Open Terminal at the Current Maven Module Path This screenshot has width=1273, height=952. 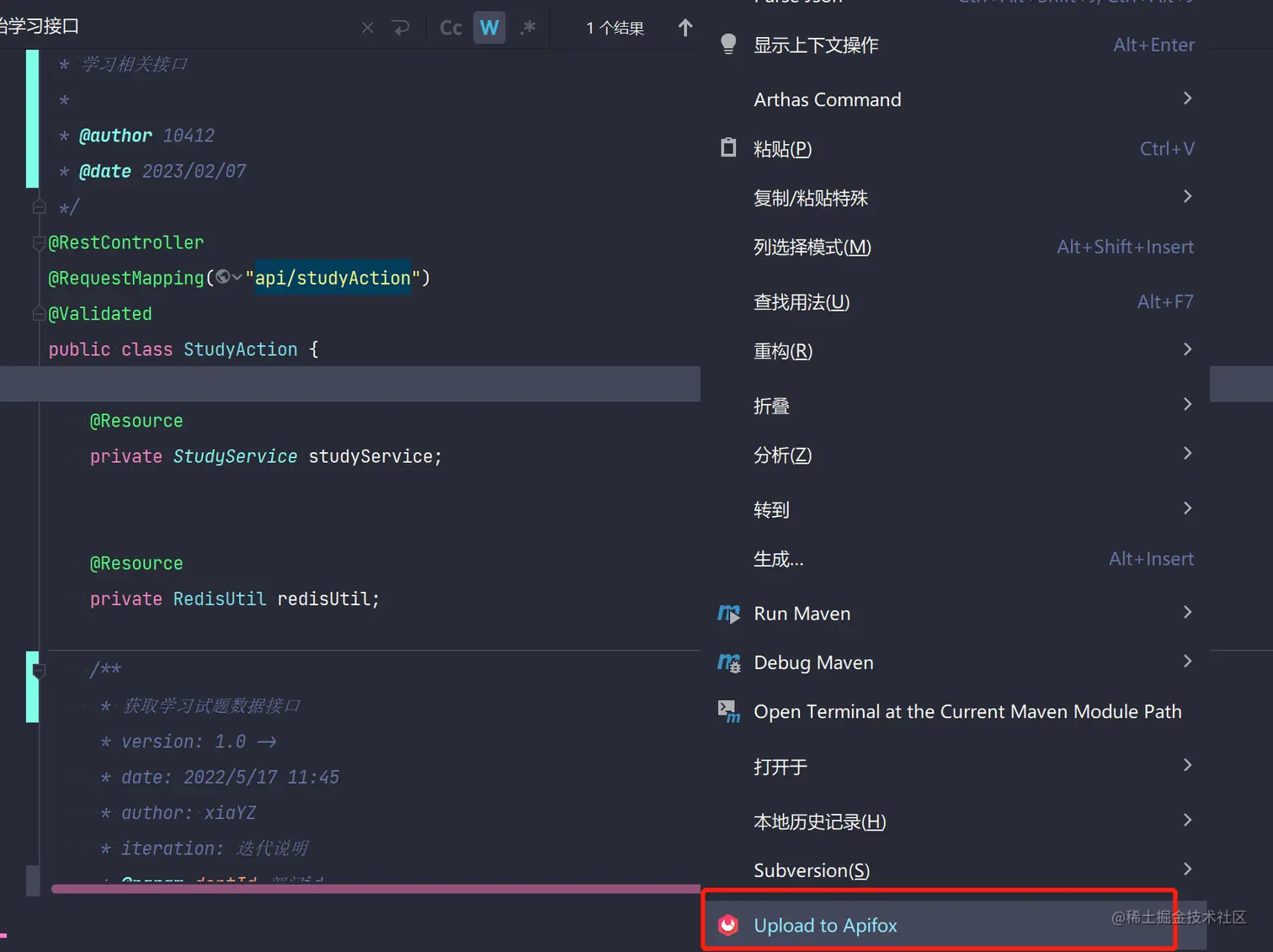(x=956, y=711)
